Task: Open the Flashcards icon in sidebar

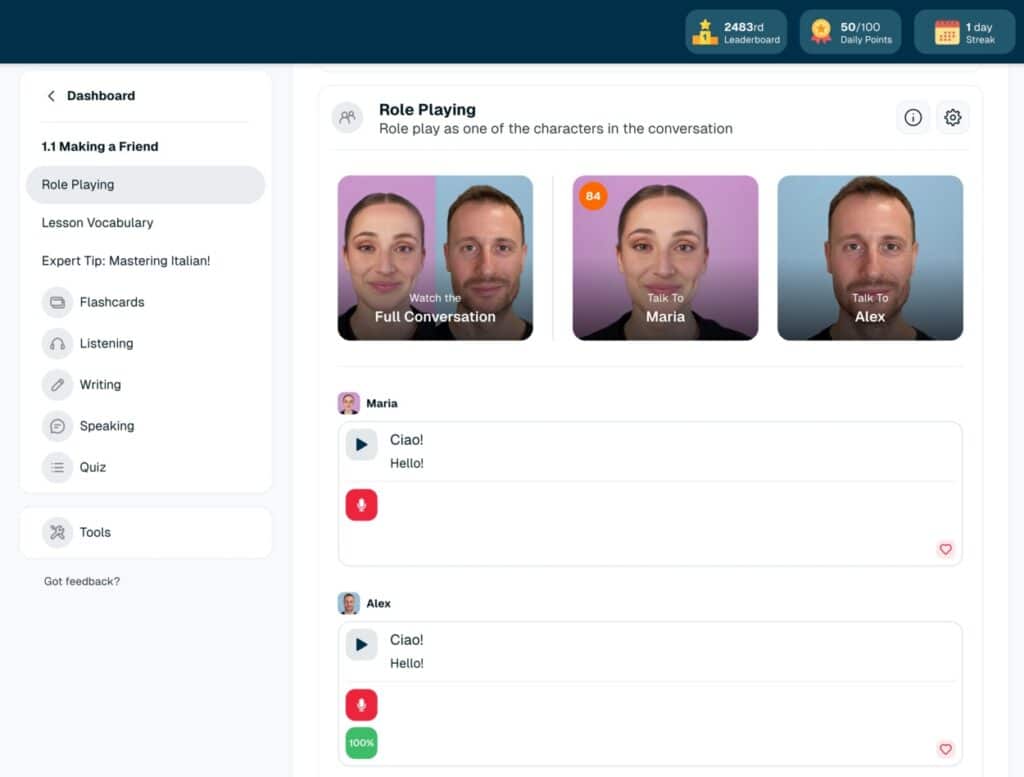Action: coord(58,302)
